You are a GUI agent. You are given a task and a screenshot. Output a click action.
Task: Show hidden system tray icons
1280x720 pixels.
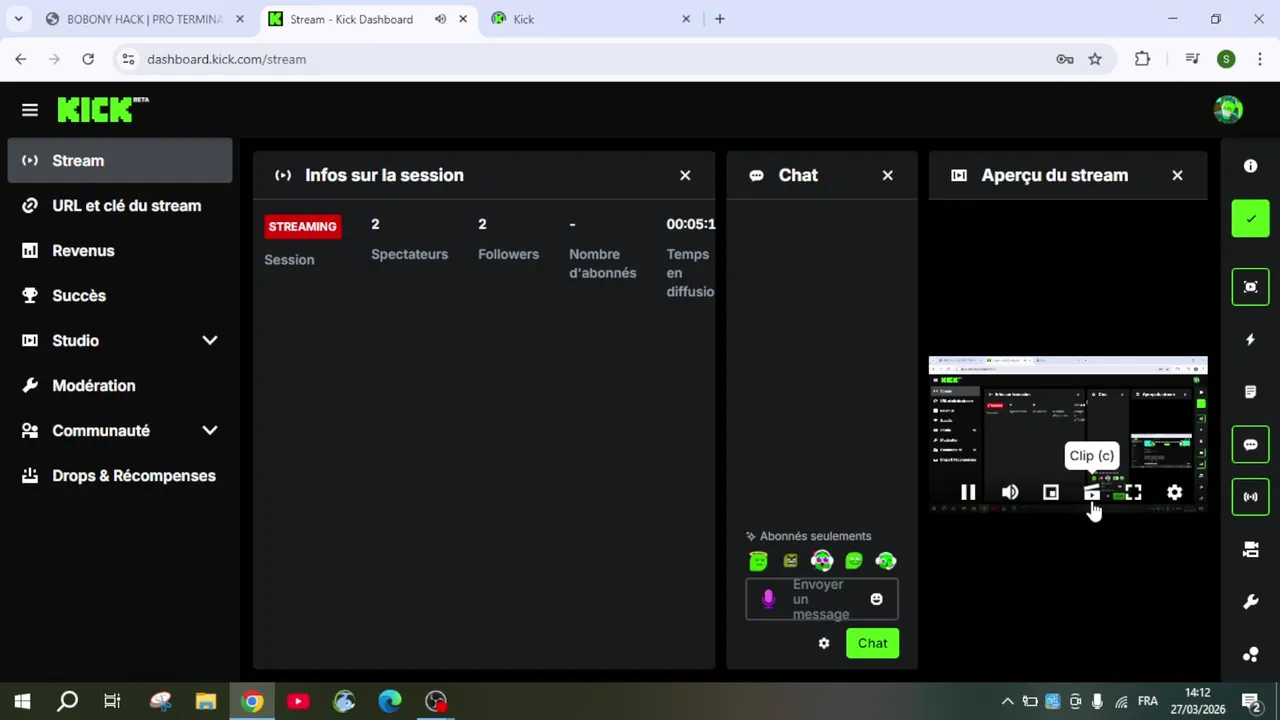[x=1007, y=701]
